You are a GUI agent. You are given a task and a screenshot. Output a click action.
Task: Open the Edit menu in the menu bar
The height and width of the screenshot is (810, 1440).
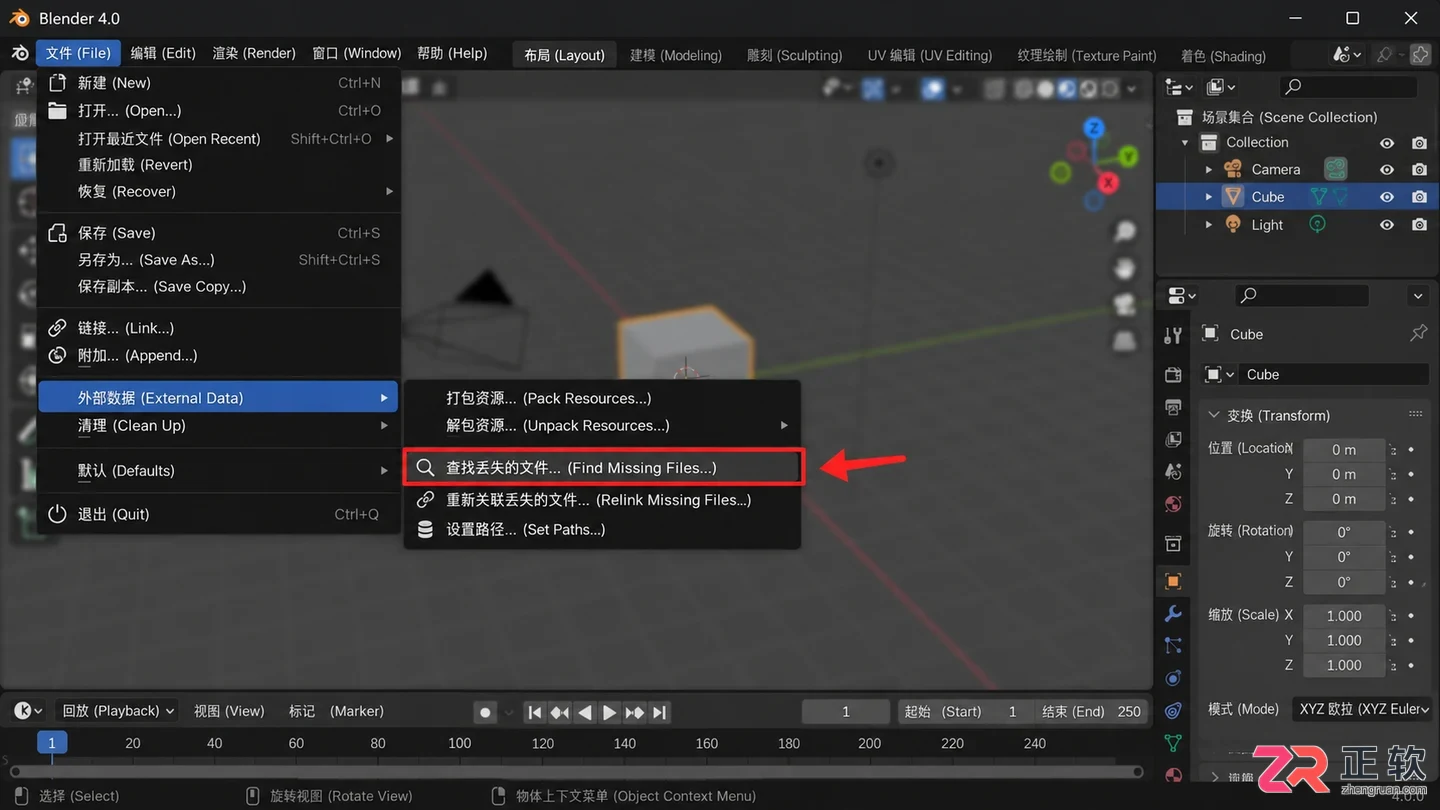163,53
